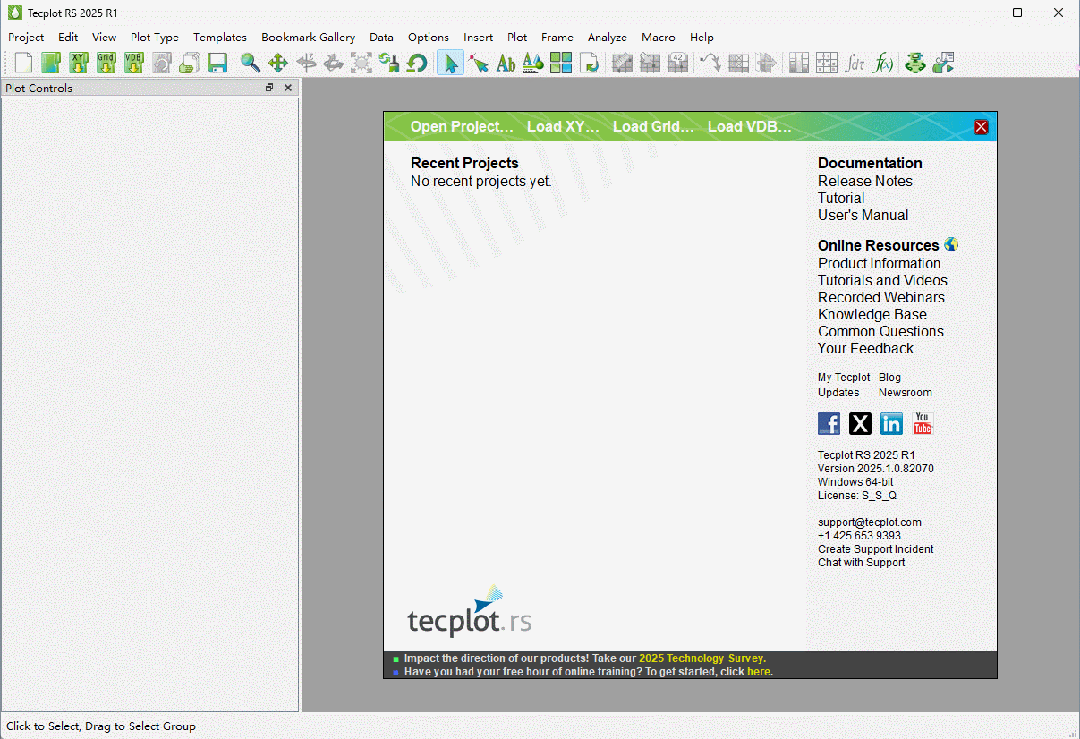Viewport: 1080px width, 739px height.
Task: Click the four-colored-squares frame layout icon
Action: point(561,63)
